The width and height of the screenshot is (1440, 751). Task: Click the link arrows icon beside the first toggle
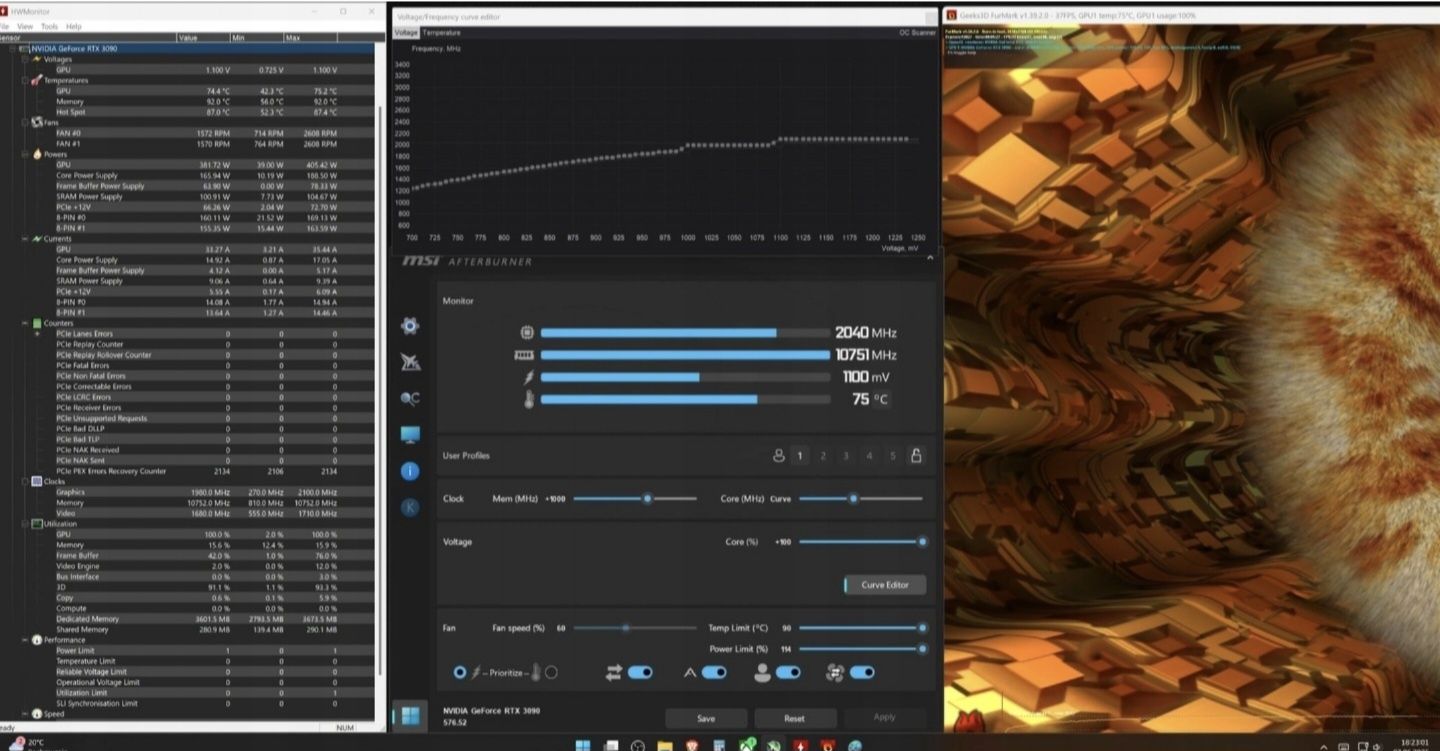coord(614,673)
